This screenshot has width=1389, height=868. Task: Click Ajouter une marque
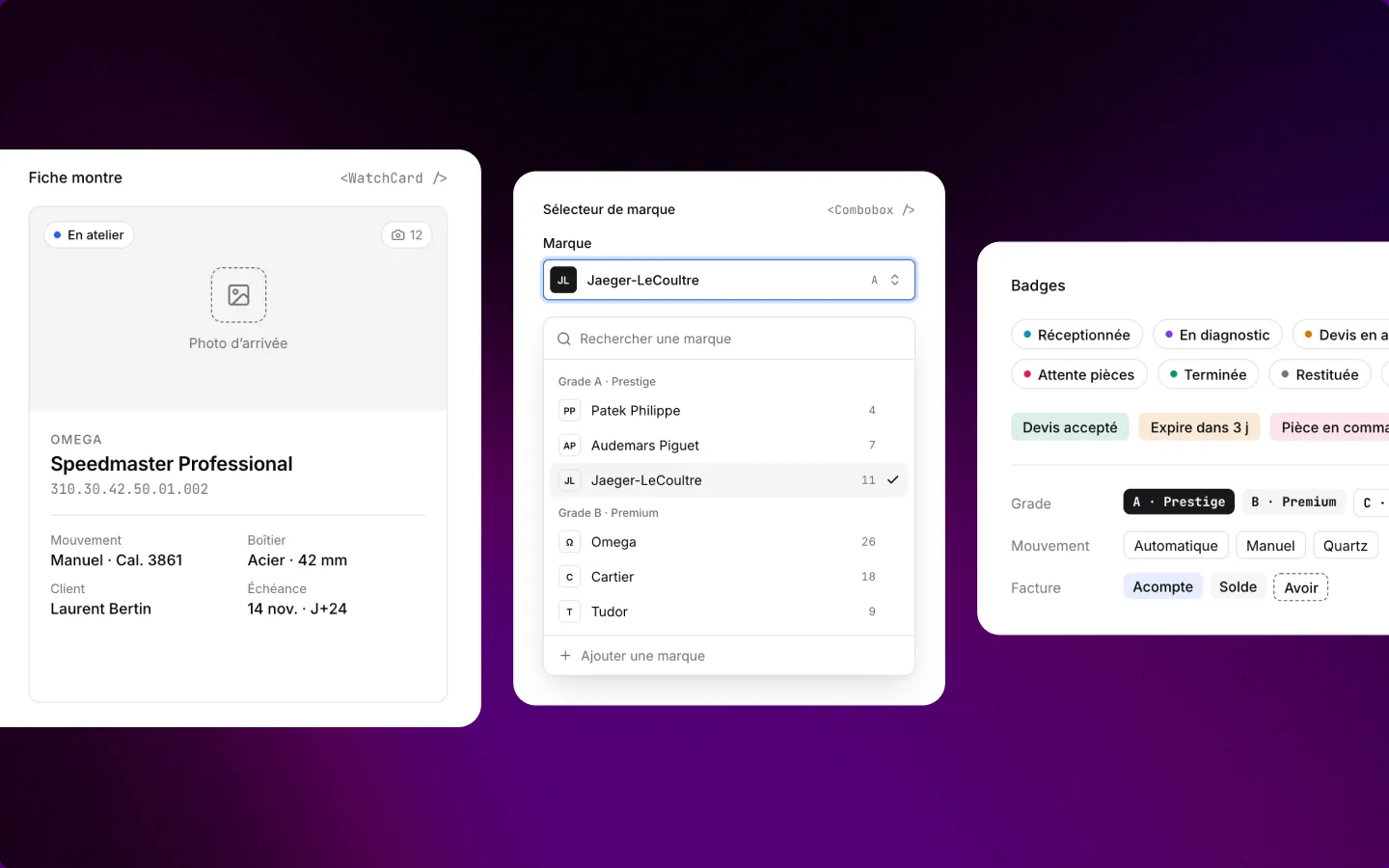[729, 656]
